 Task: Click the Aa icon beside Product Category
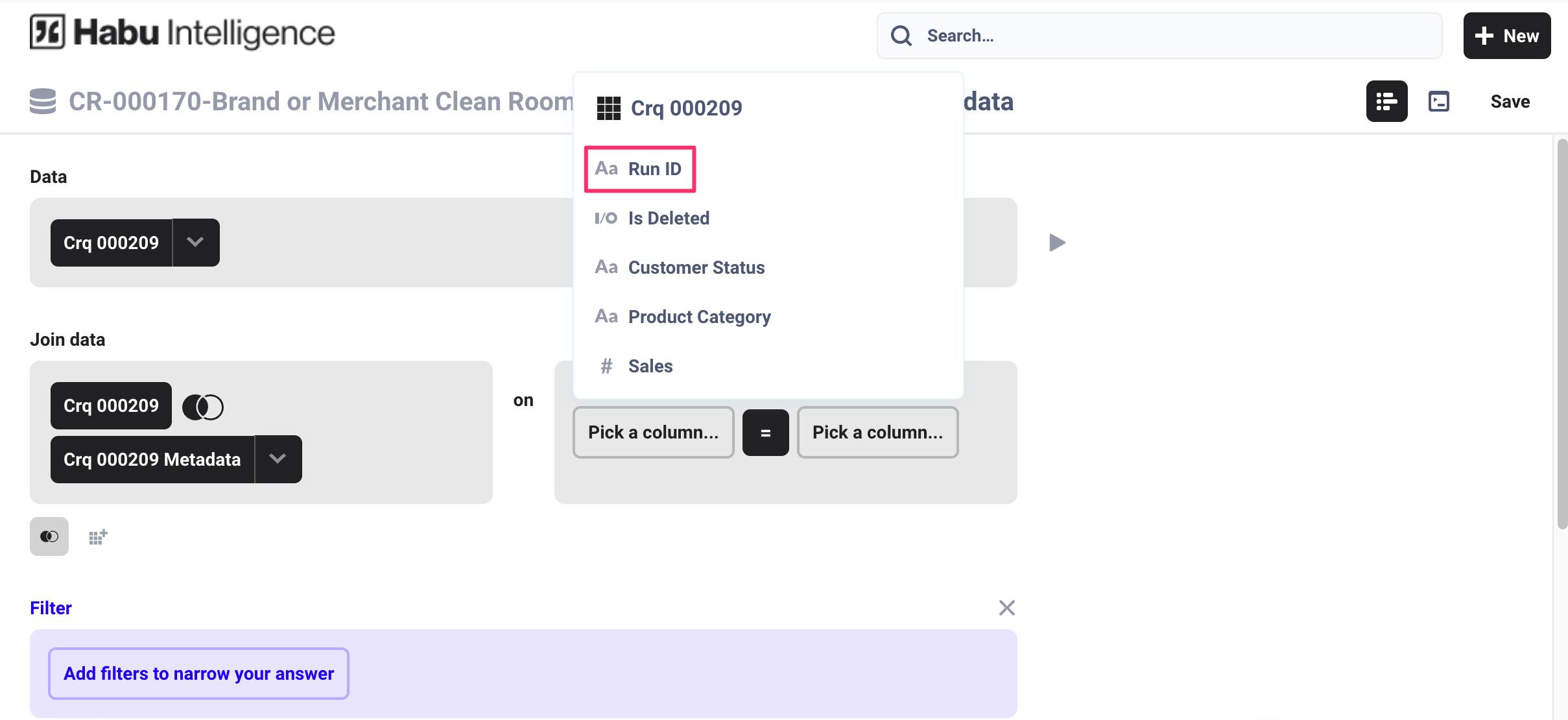coord(606,317)
